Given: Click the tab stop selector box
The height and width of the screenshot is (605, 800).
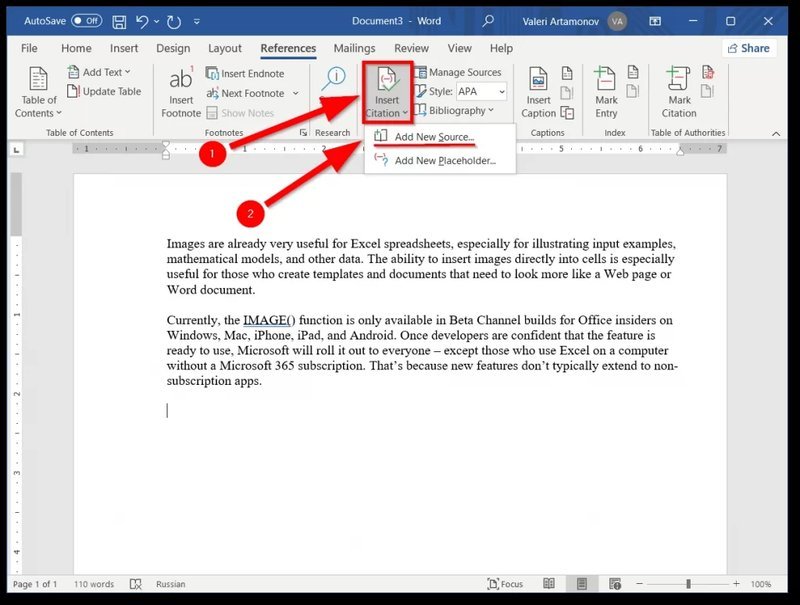Looking at the screenshot, I should 16,150.
